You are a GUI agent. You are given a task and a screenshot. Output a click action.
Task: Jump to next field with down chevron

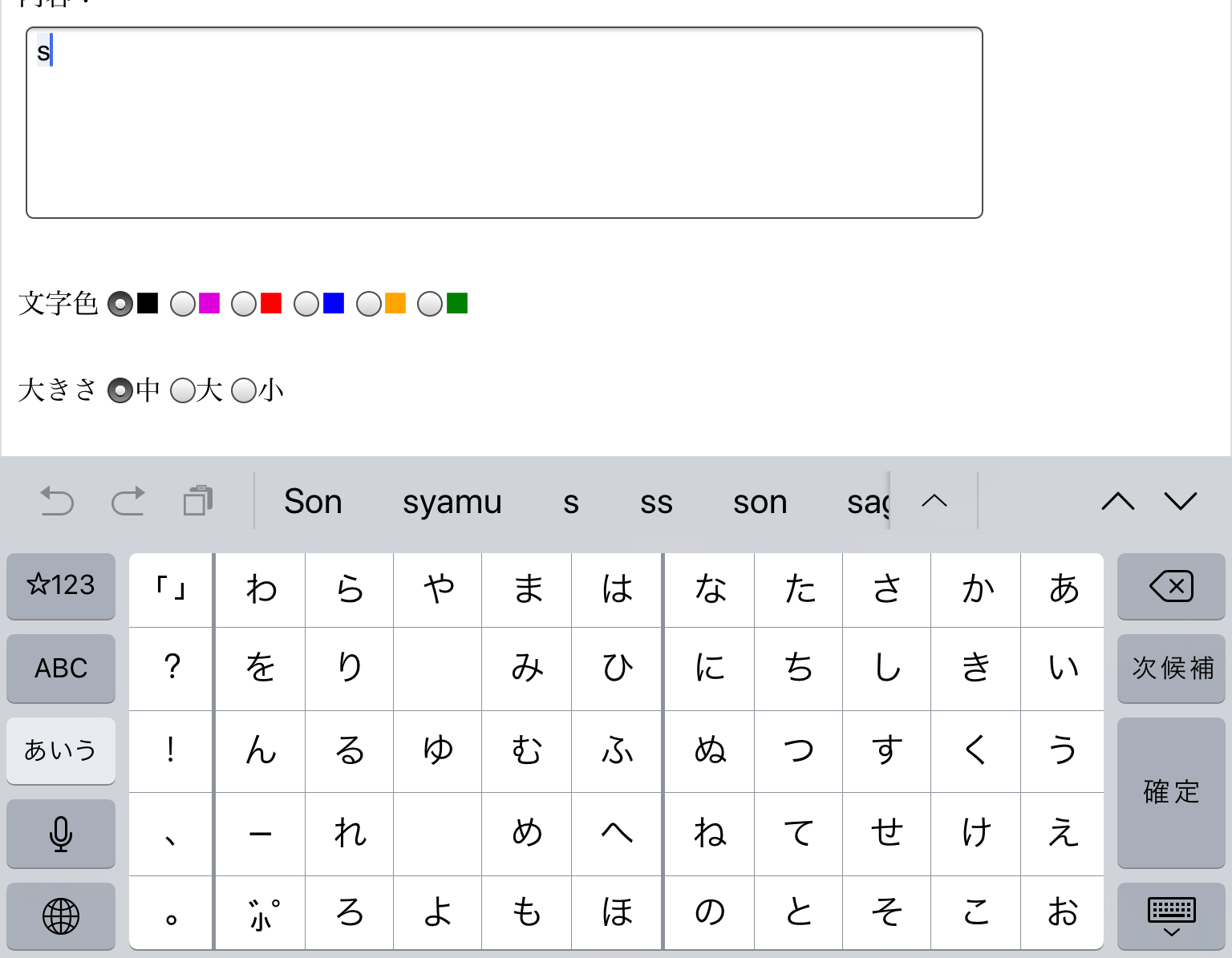(x=1181, y=501)
